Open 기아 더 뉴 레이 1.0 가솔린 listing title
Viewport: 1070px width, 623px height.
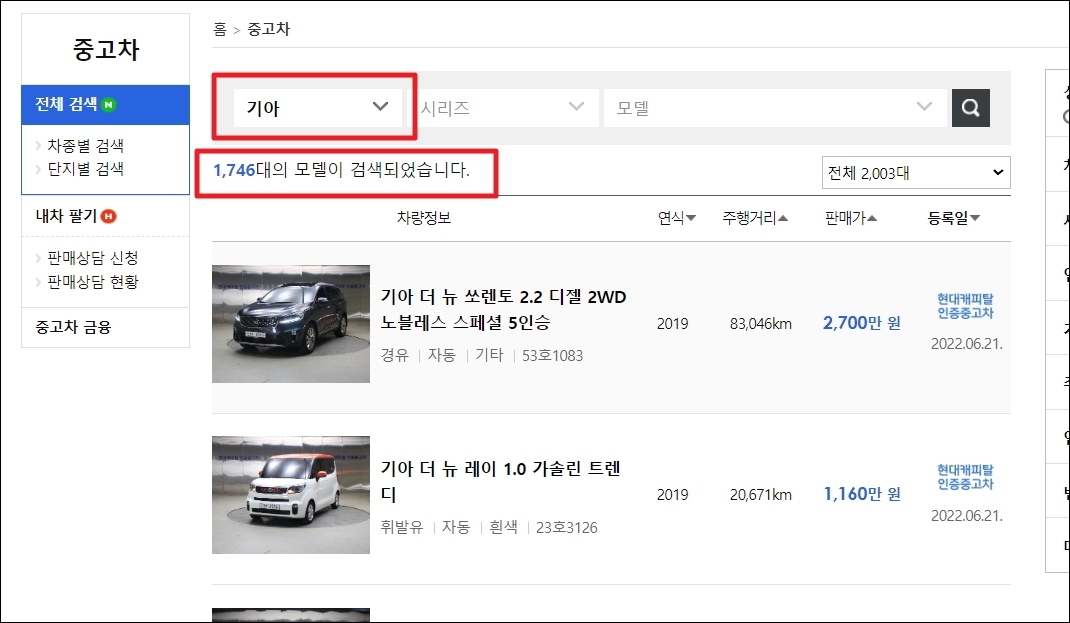(x=501, y=481)
